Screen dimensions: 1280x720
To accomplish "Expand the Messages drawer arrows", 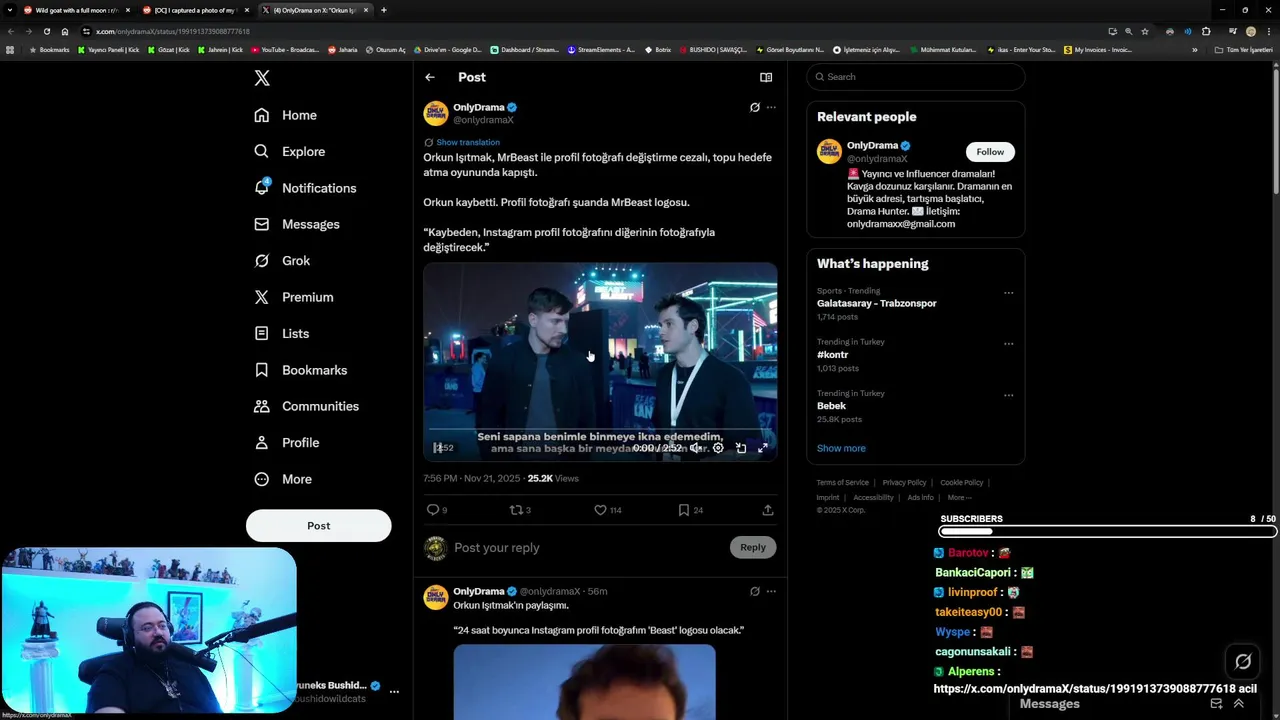I will coord(1238,704).
